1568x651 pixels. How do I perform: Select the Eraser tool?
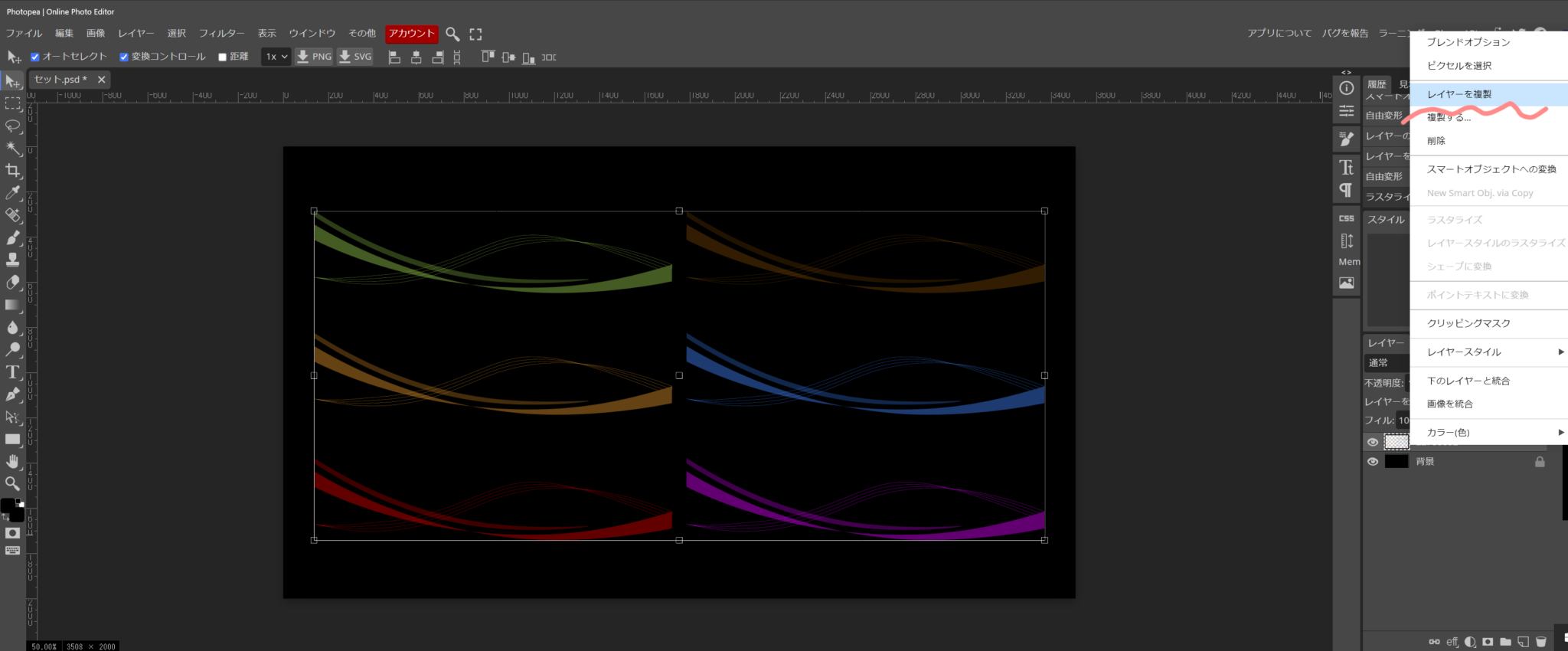(13, 283)
